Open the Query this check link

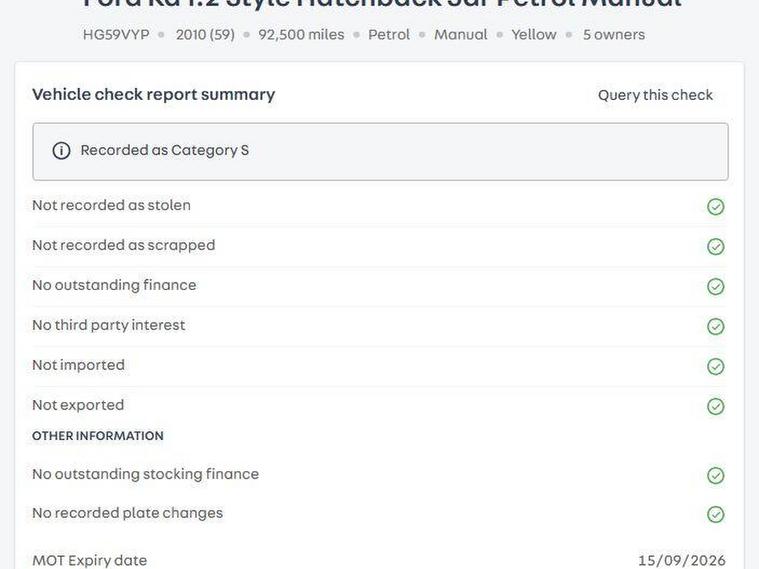[655, 95]
